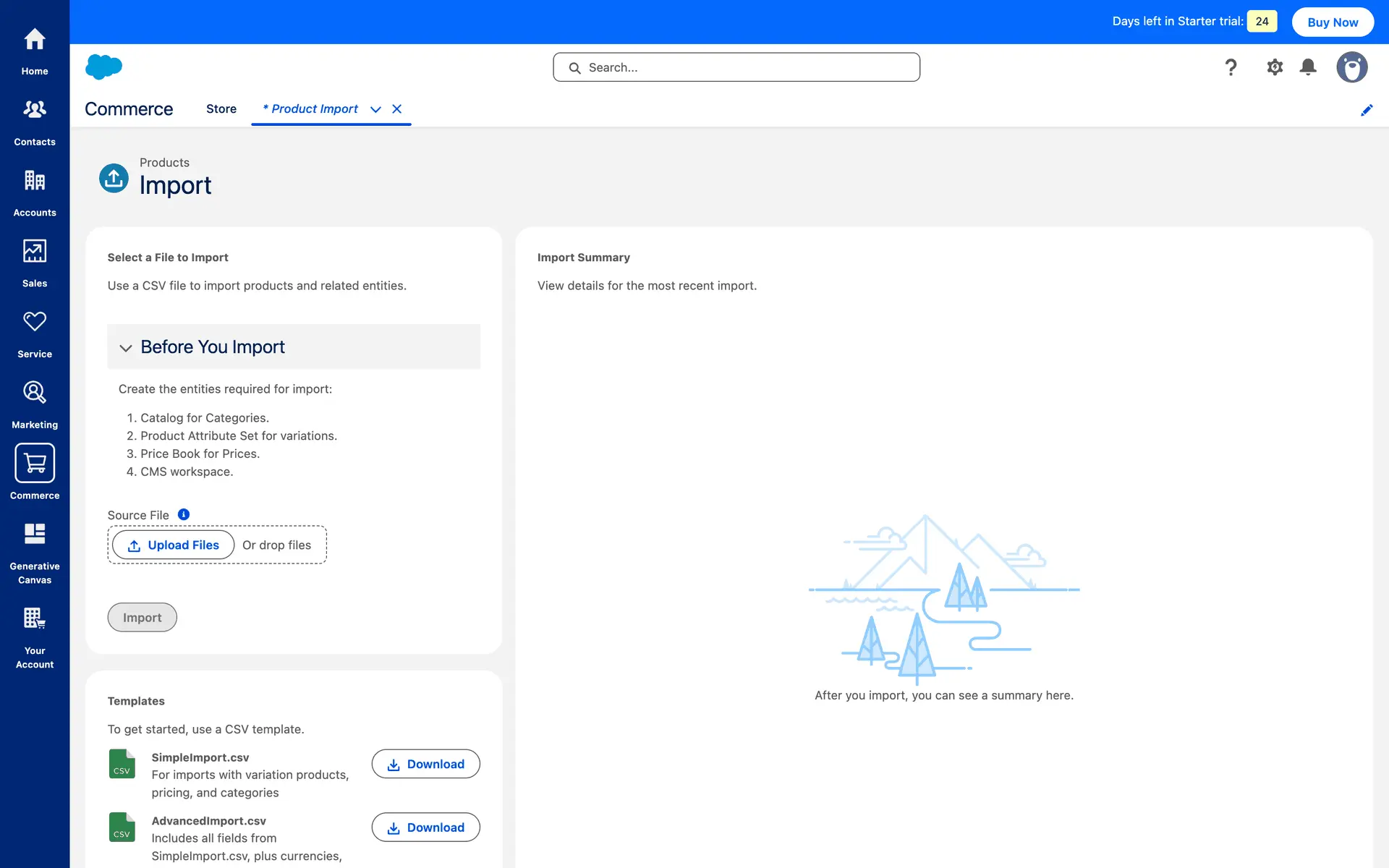
Task: Open the Product Import tab dropdown chevron
Action: (375, 109)
